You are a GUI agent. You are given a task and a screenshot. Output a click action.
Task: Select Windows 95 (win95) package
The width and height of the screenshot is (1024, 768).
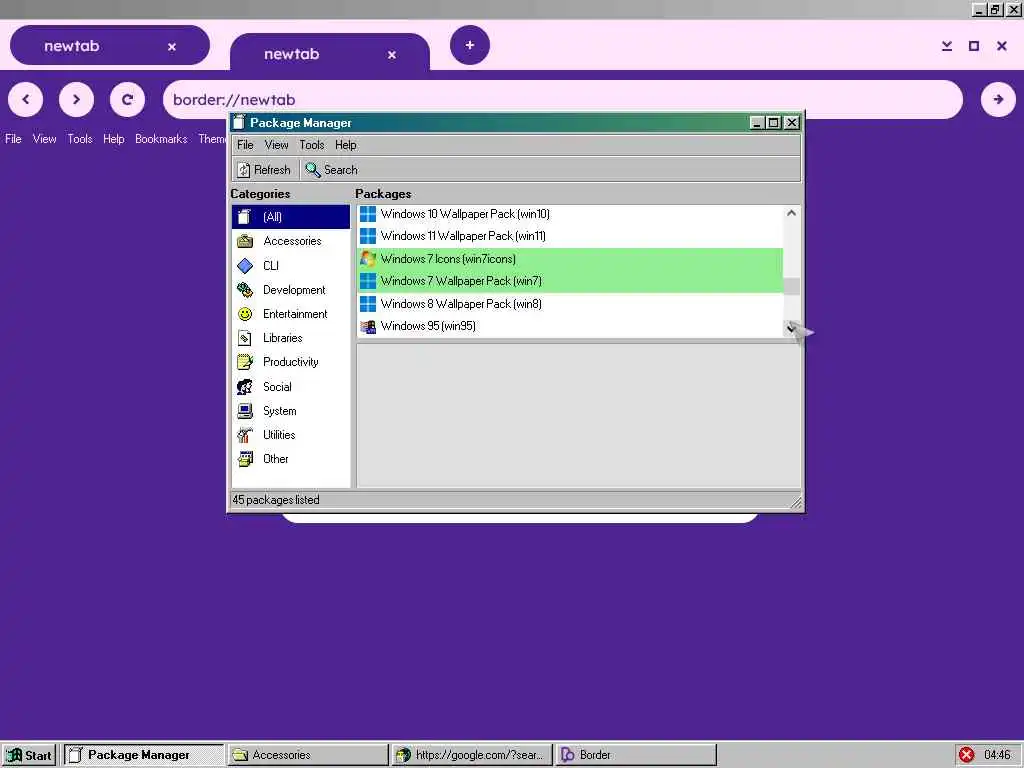point(570,327)
